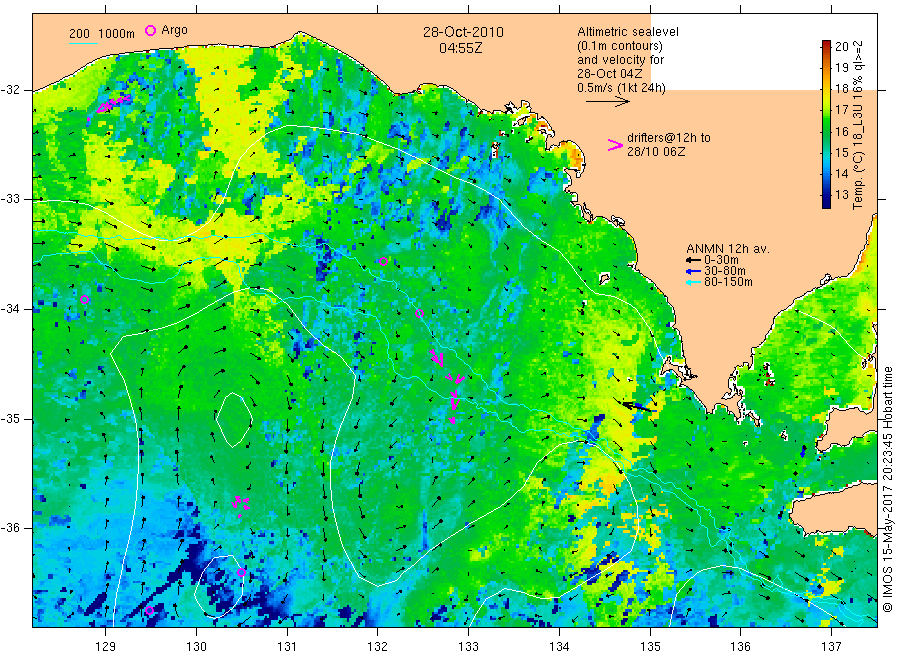This screenshot has height=660, width=900.
Task: Click the -36 latitude axis label
Action: pyautogui.click(x=10, y=527)
